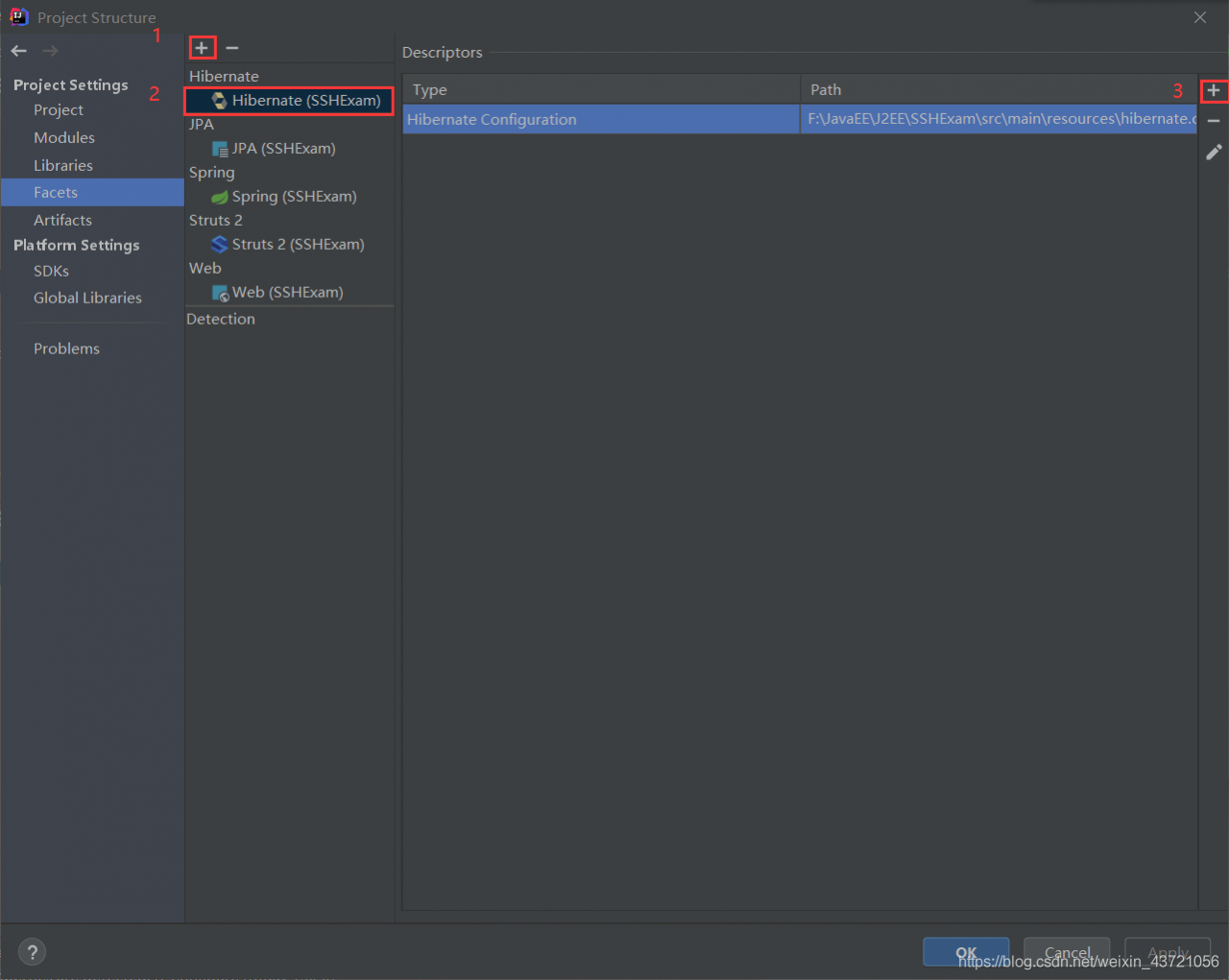Select the Hibernate Configuration type cell
The height and width of the screenshot is (980, 1229).
tap(601, 120)
